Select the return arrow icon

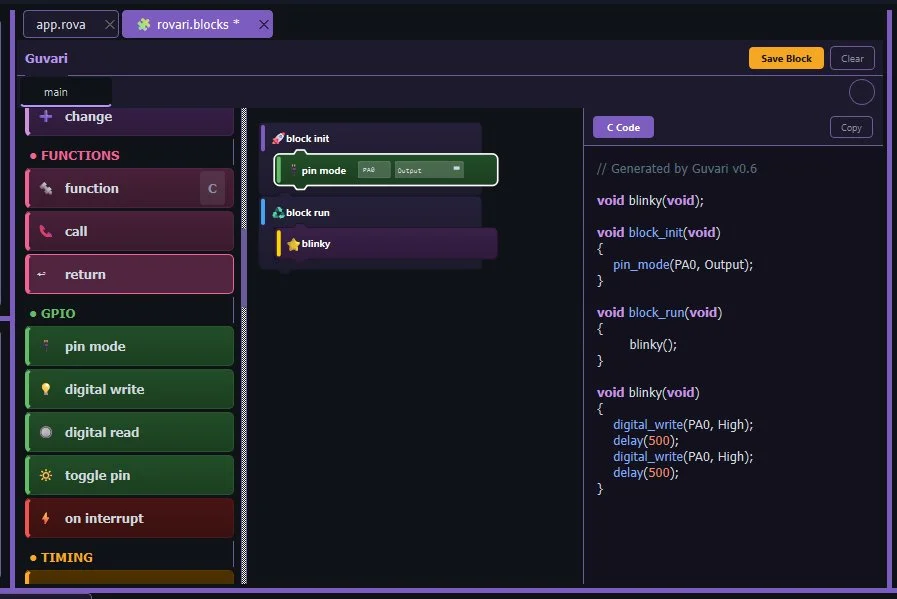point(42,274)
